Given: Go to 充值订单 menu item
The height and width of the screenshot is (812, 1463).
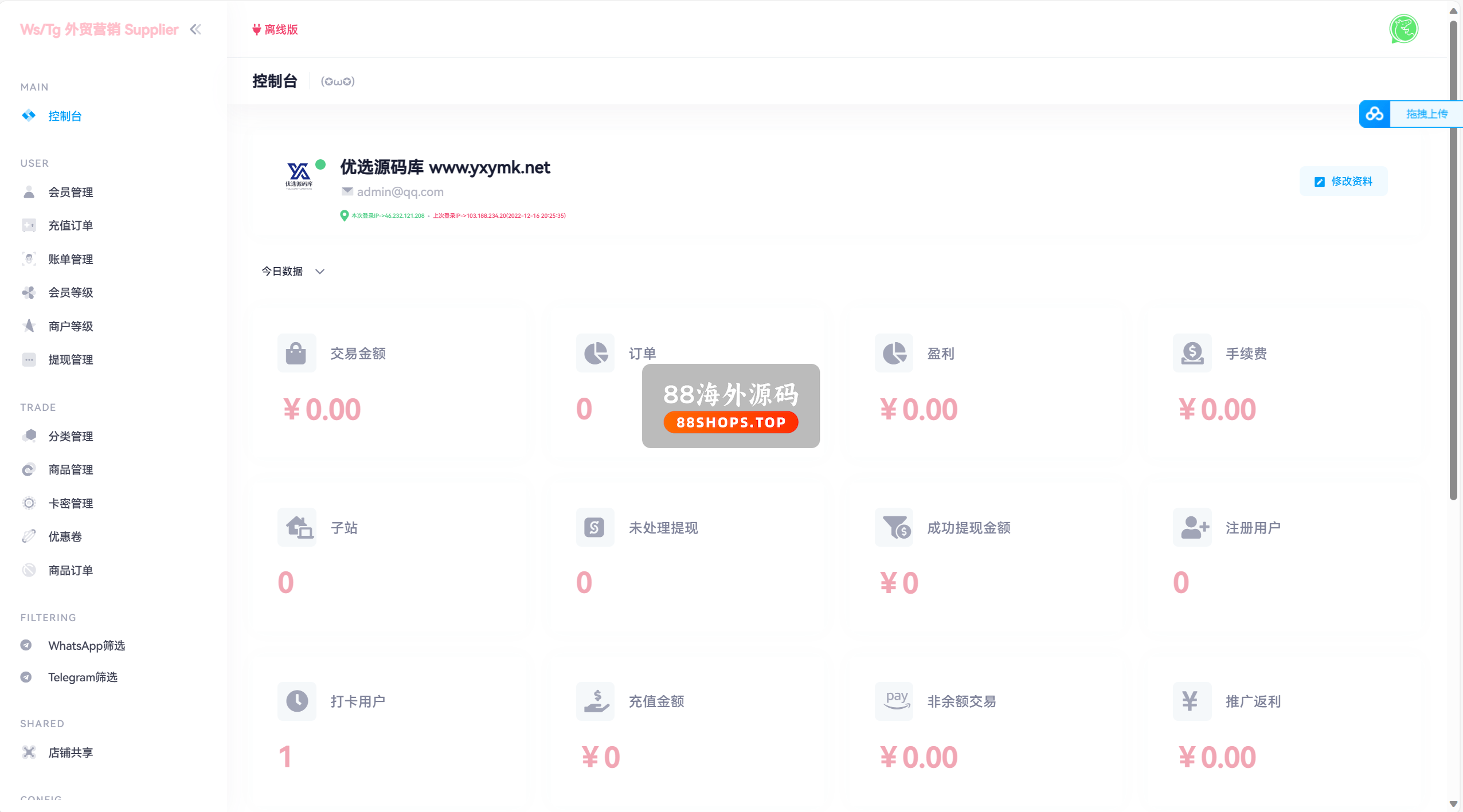Looking at the screenshot, I should [71, 226].
